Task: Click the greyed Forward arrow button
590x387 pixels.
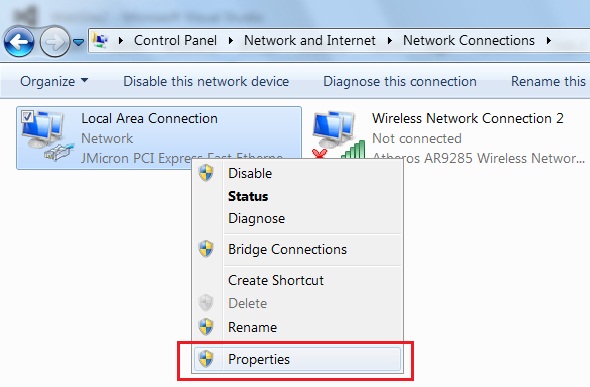Action: pos(55,42)
